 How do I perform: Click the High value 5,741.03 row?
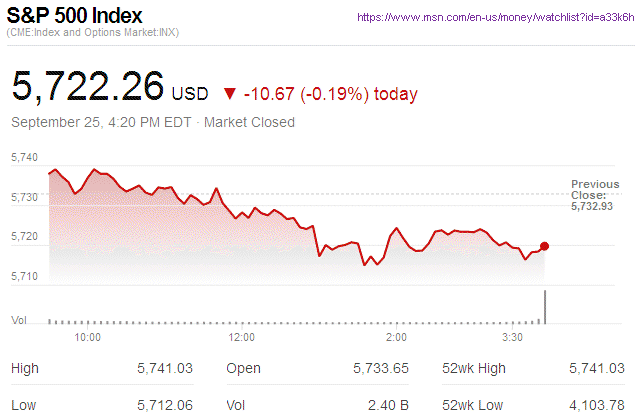164,369
